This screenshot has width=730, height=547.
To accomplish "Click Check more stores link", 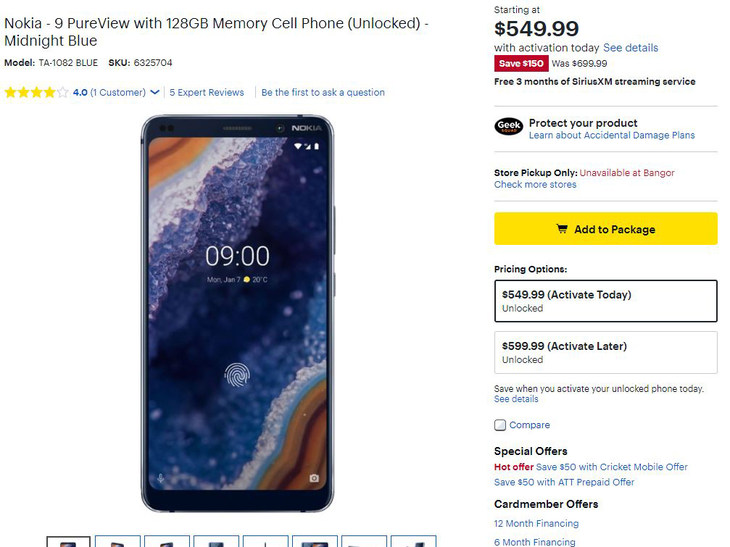I will click(x=535, y=184).
